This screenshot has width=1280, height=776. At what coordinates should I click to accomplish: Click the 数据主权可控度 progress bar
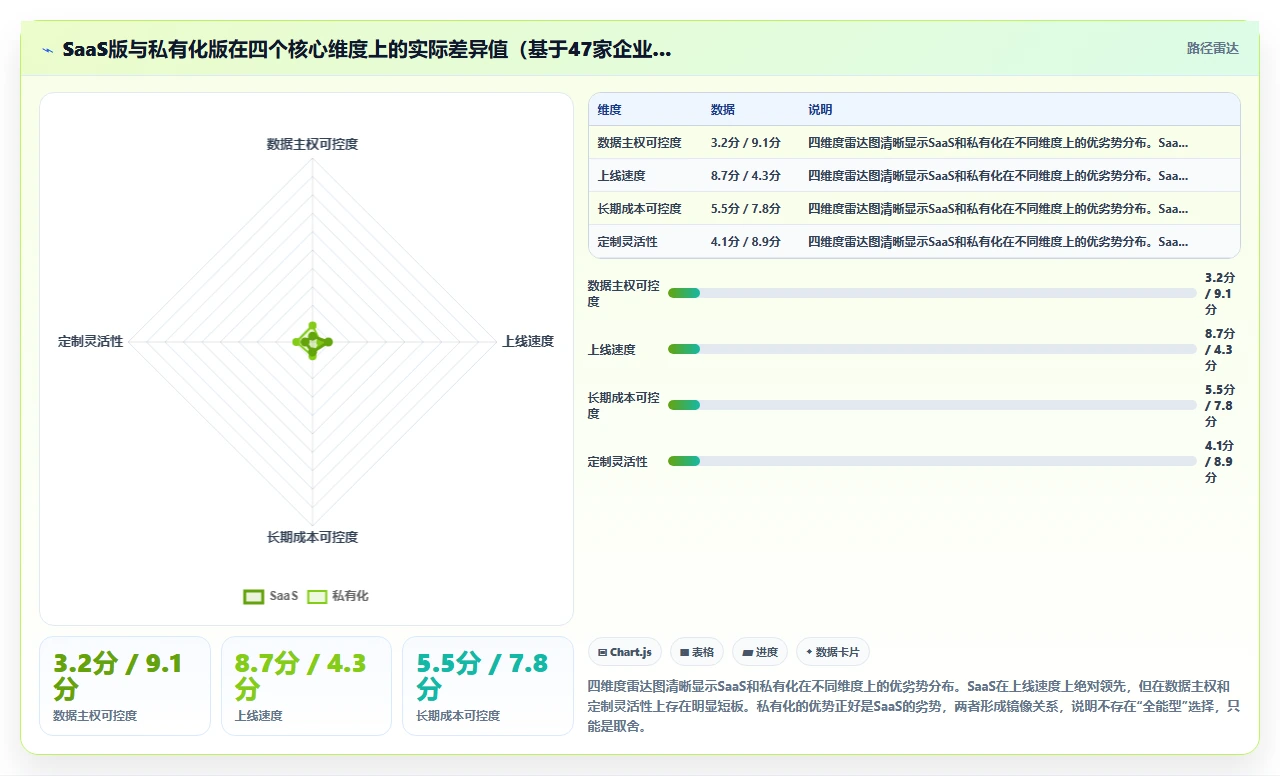[x=932, y=293]
